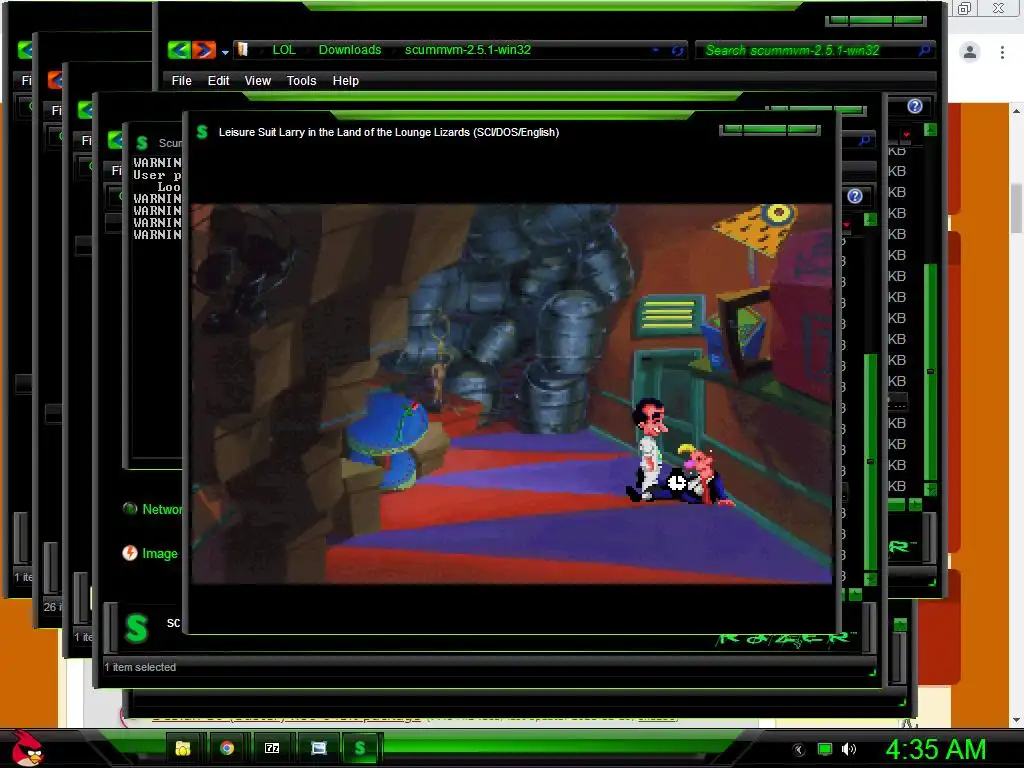Expand the address bar history dropdown
1024x768 pixels.
656,50
